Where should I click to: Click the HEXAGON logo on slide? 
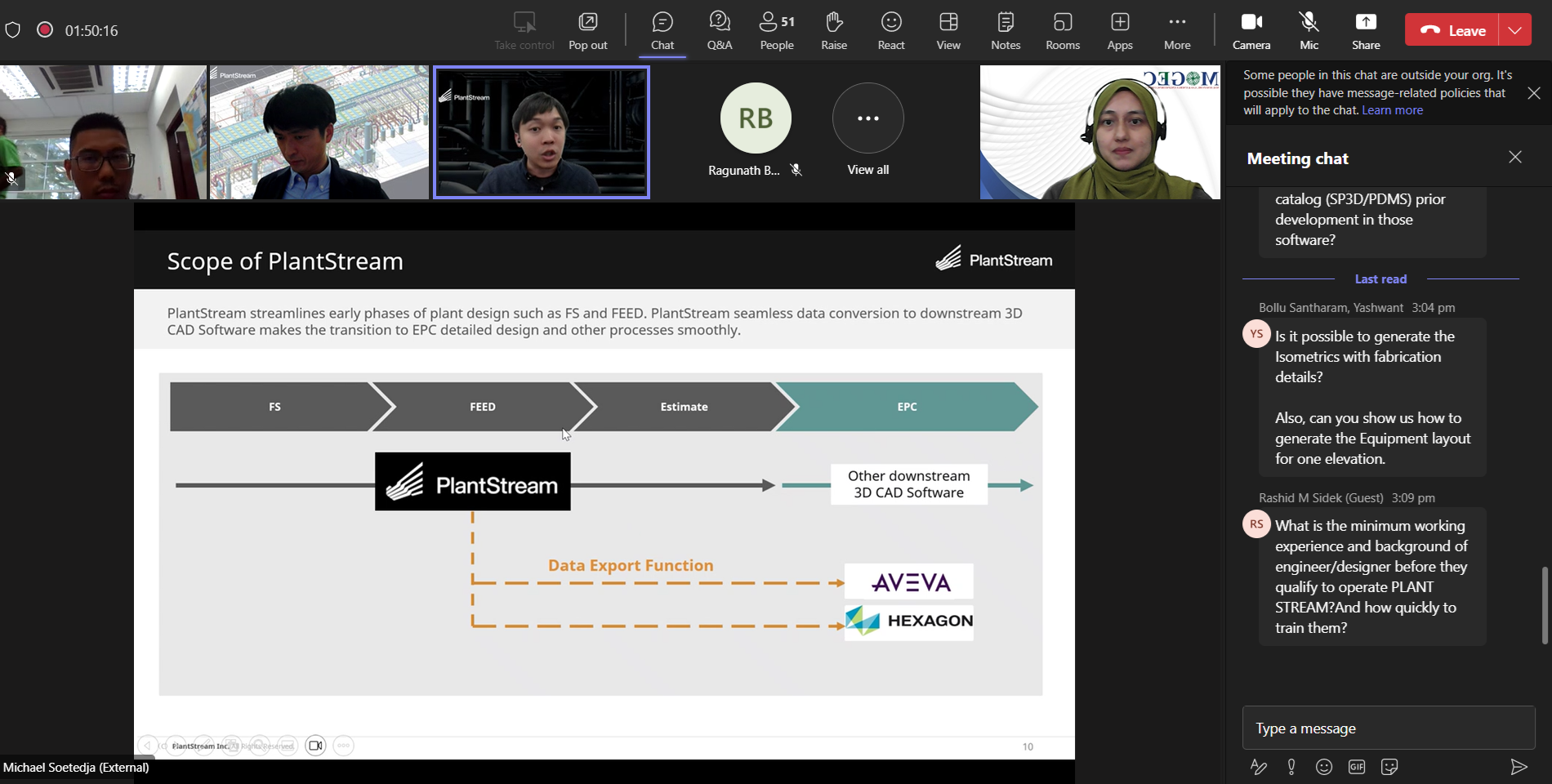point(909,621)
